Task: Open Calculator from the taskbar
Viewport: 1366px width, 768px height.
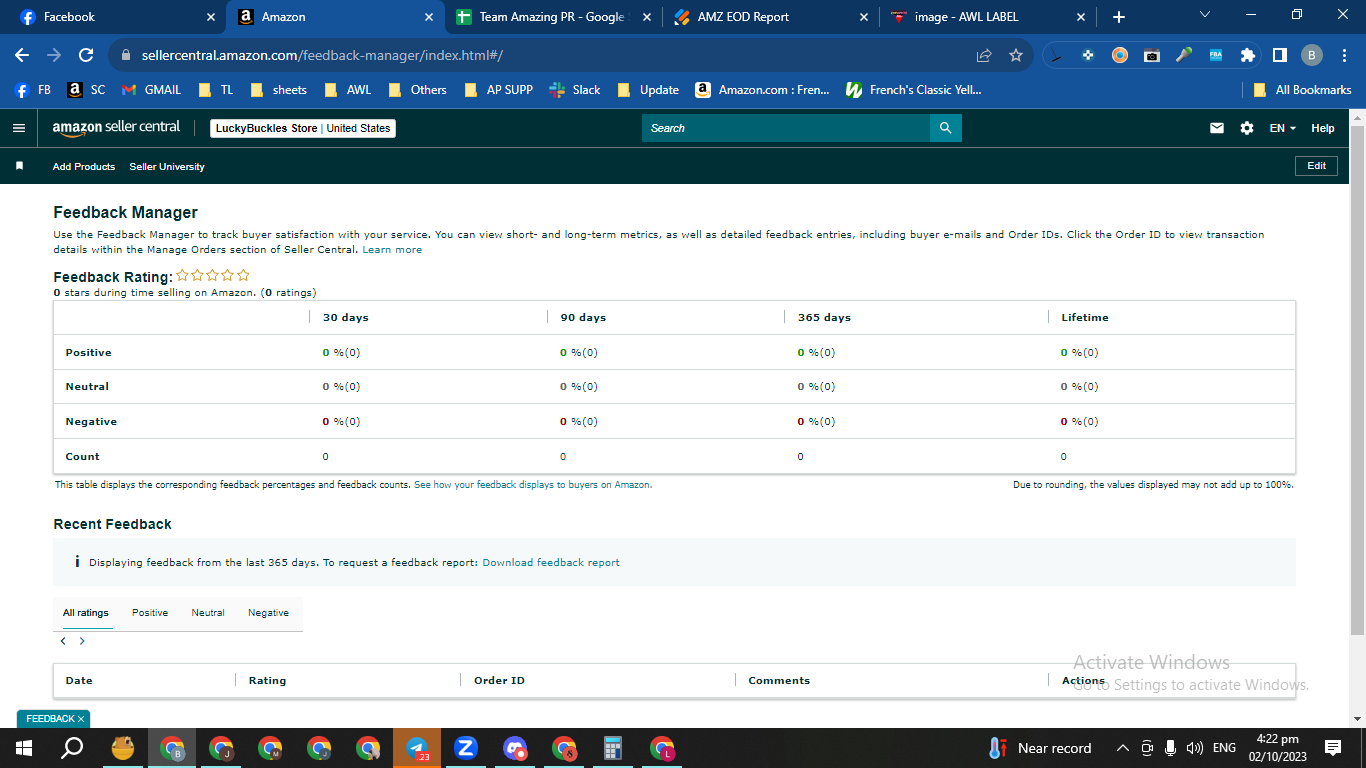Action: point(613,748)
